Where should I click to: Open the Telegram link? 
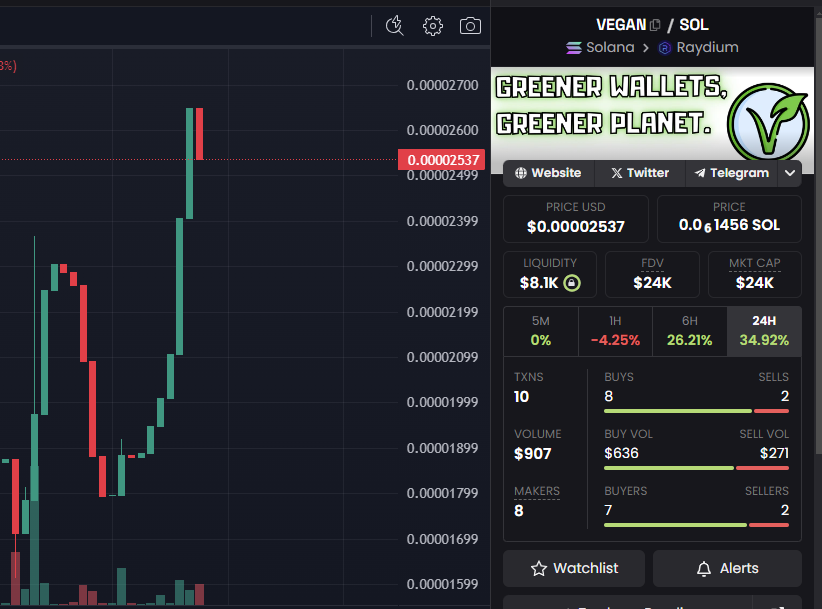pyautogui.click(x=732, y=173)
